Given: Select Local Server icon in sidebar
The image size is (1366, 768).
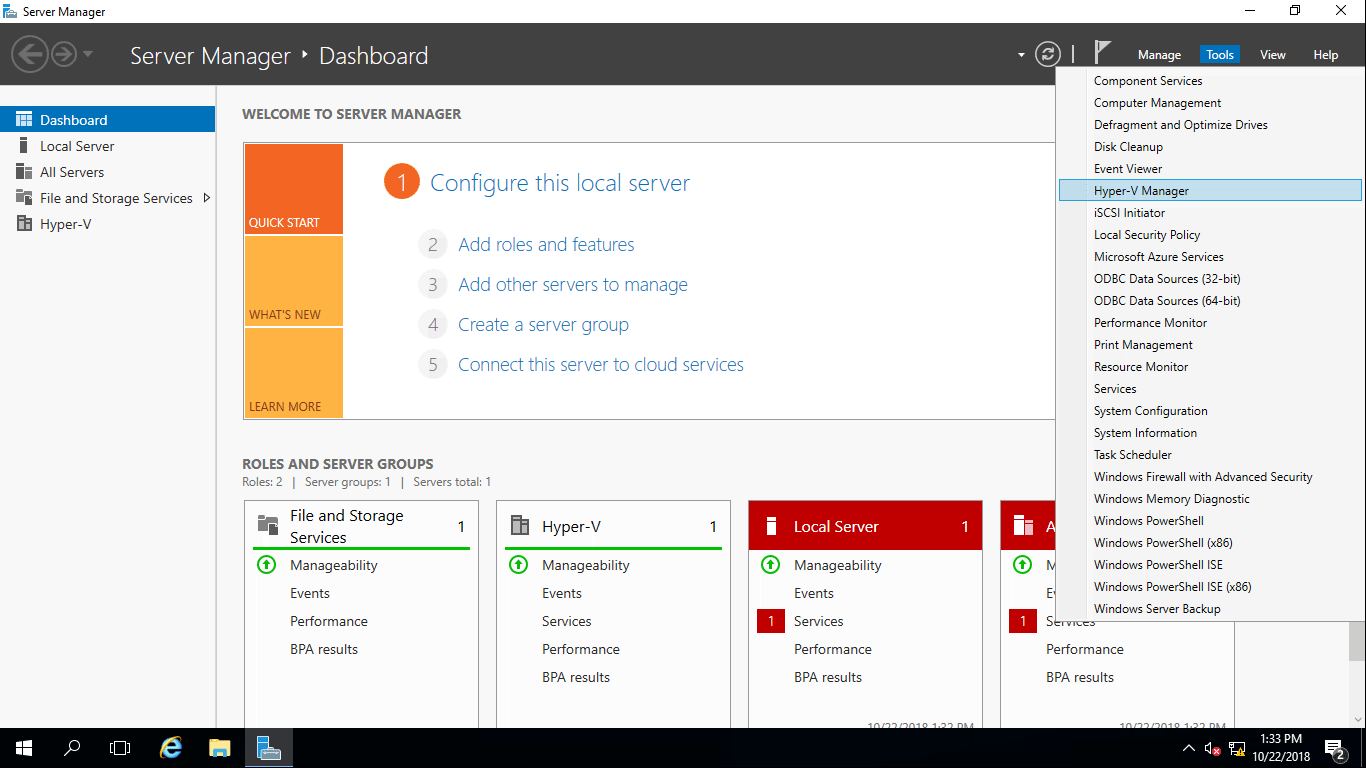Looking at the screenshot, I should 24,145.
